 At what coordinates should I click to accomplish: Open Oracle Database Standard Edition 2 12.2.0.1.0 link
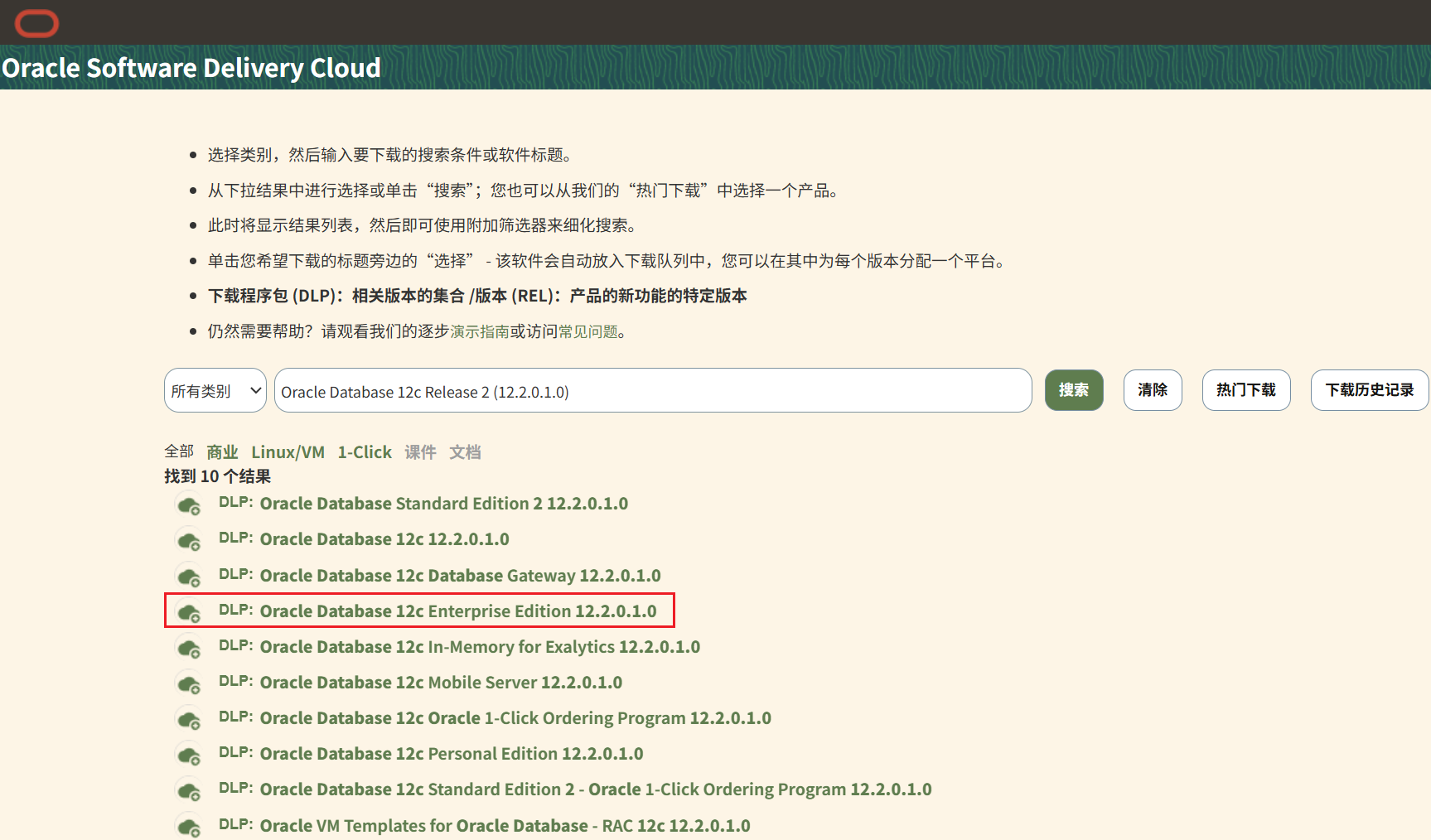coord(444,504)
